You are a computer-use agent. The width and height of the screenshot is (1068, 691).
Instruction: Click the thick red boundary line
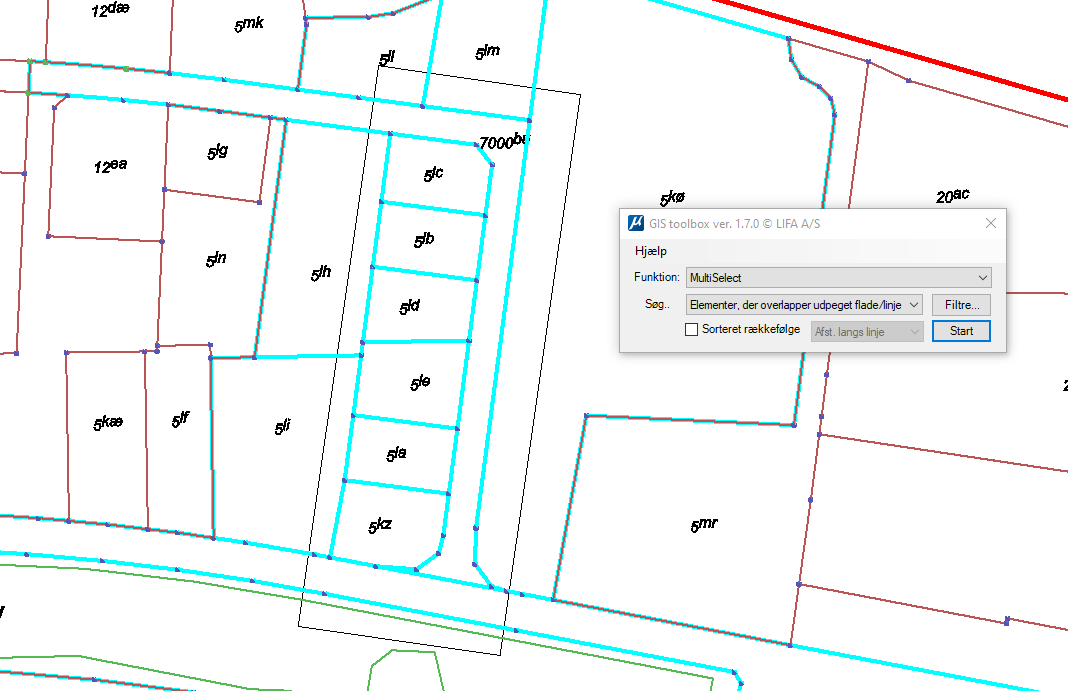(x=900, y=50)
